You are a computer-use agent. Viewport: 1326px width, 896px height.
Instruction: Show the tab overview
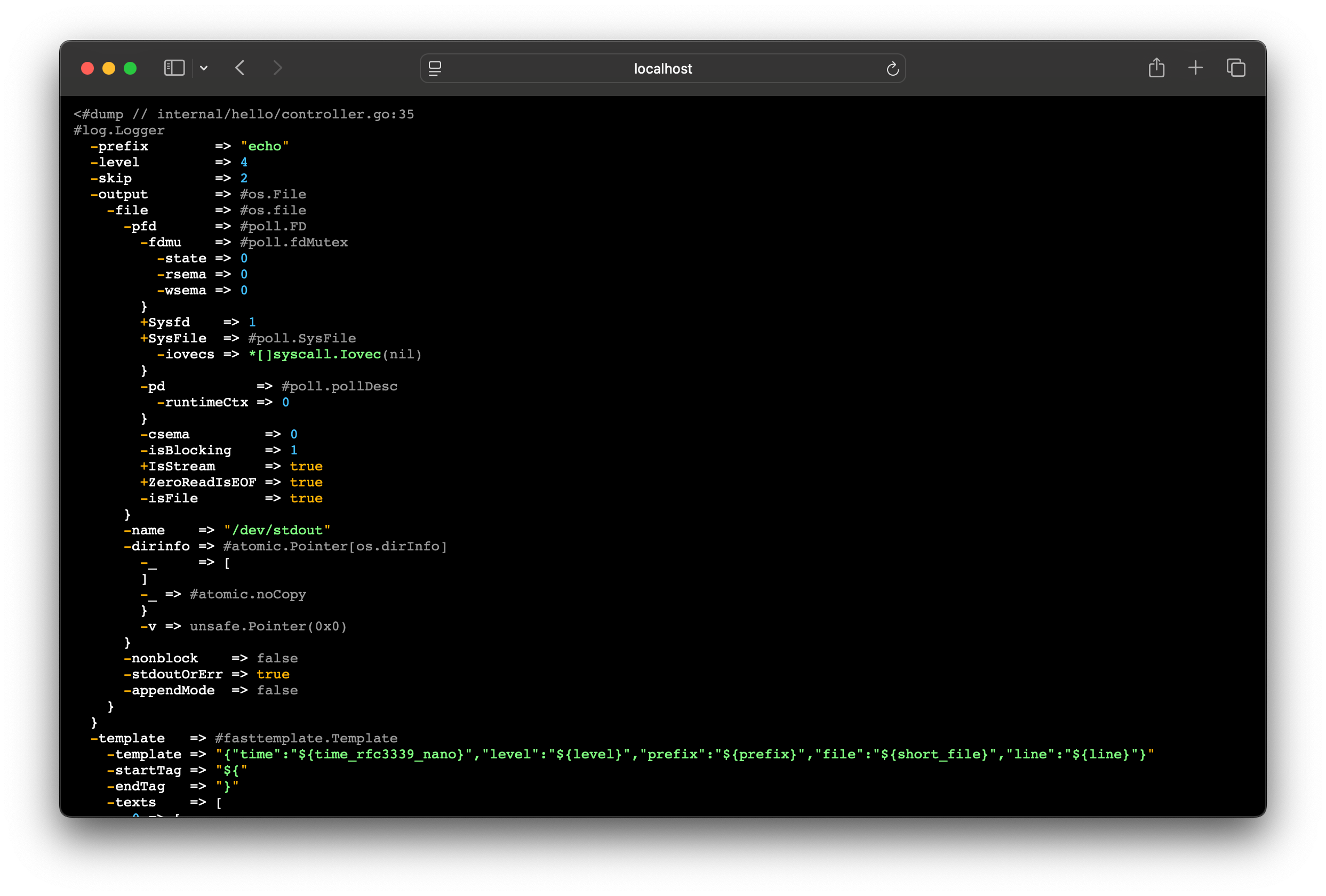click(x=1236, y=67)
